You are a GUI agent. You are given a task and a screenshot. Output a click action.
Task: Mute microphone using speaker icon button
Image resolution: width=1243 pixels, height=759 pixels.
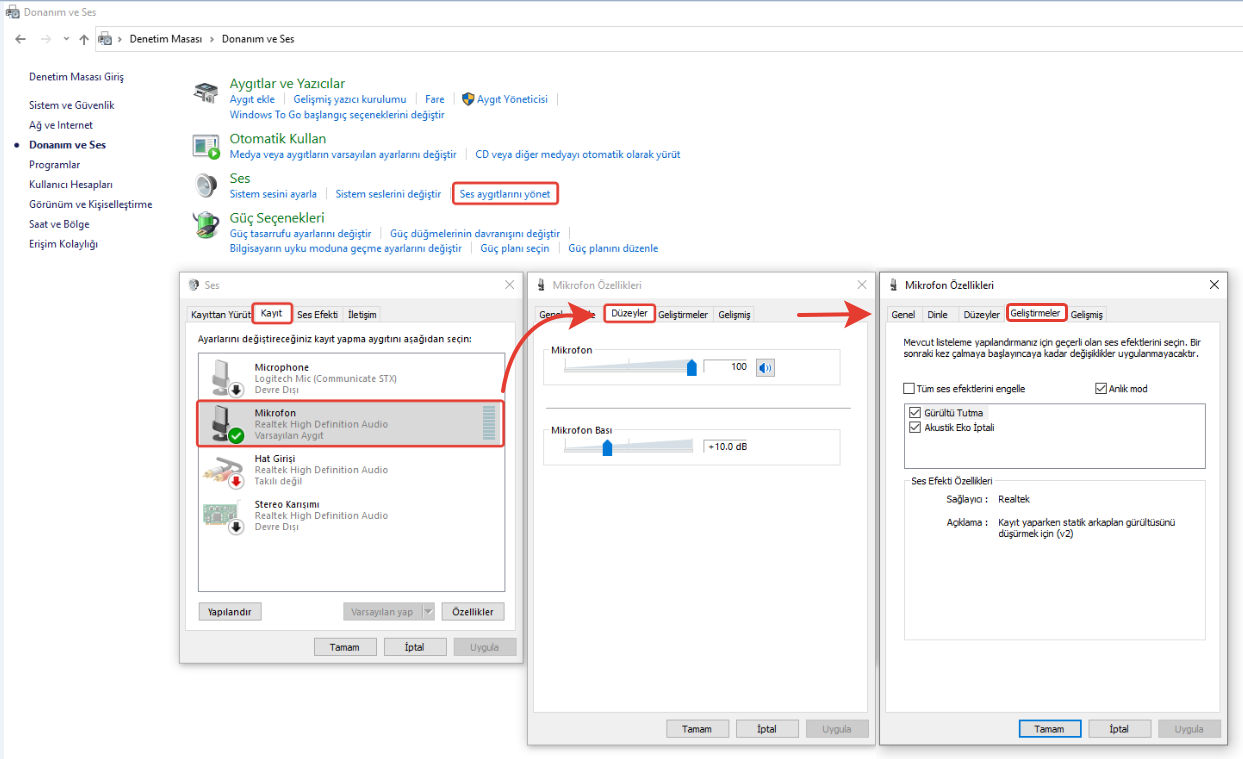(765, 367)
